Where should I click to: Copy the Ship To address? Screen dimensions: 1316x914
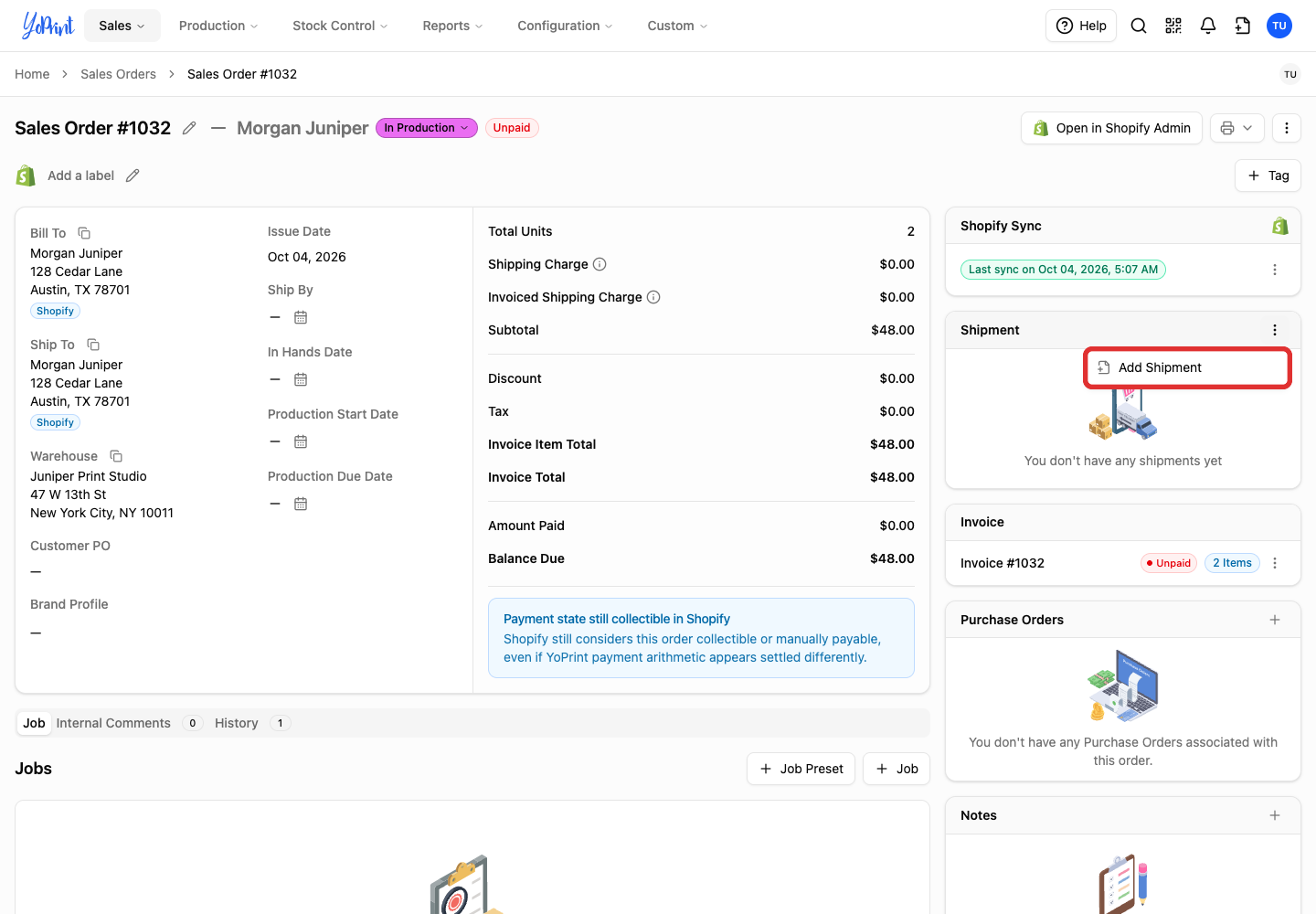(x=93, y=345)
